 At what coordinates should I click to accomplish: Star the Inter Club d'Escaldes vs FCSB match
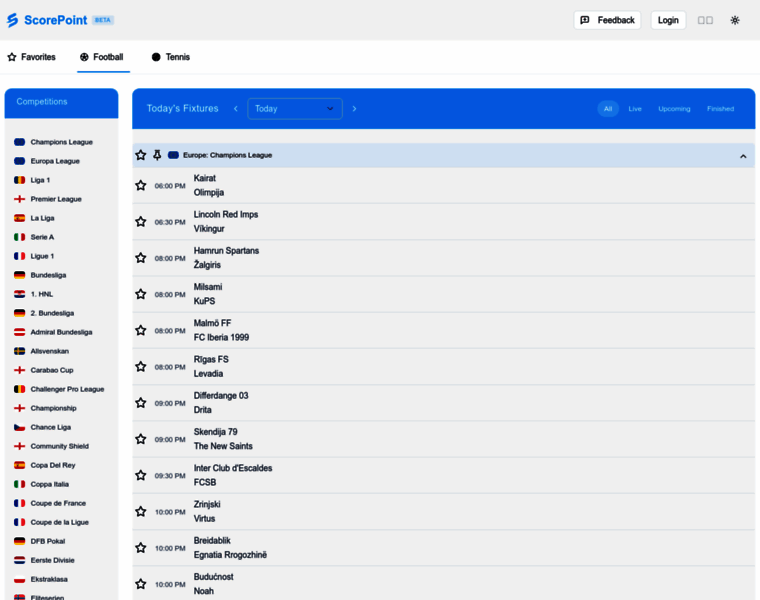(141, 475)
